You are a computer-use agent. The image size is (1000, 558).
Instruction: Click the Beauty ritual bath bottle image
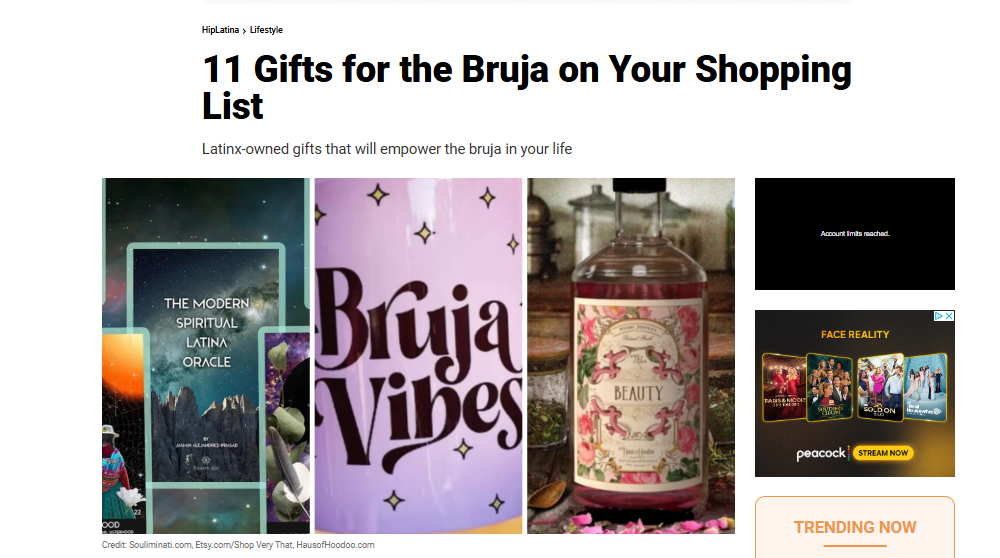[x=631, y=356]
